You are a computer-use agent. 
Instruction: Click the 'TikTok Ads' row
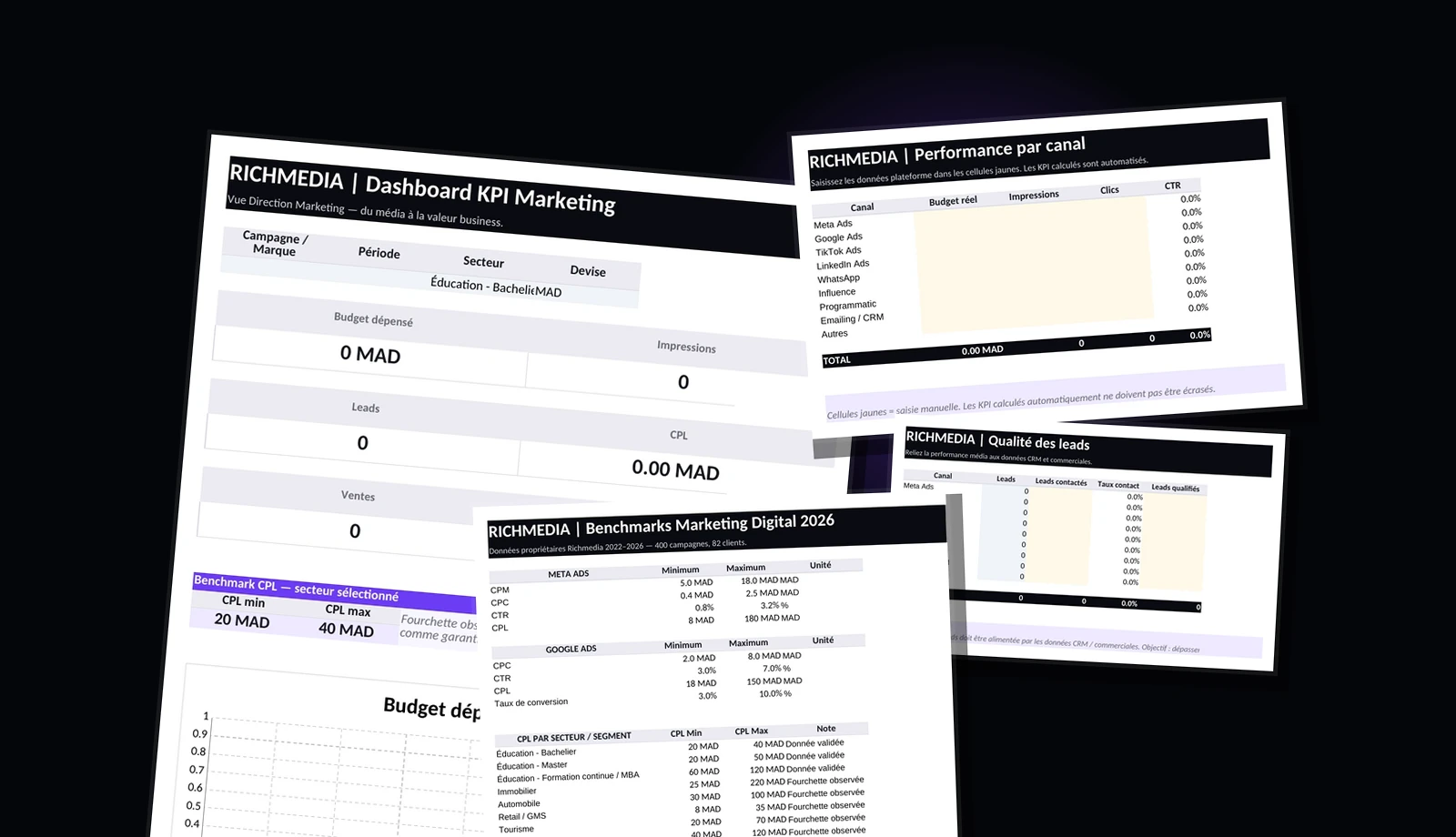tap(838, 251)
